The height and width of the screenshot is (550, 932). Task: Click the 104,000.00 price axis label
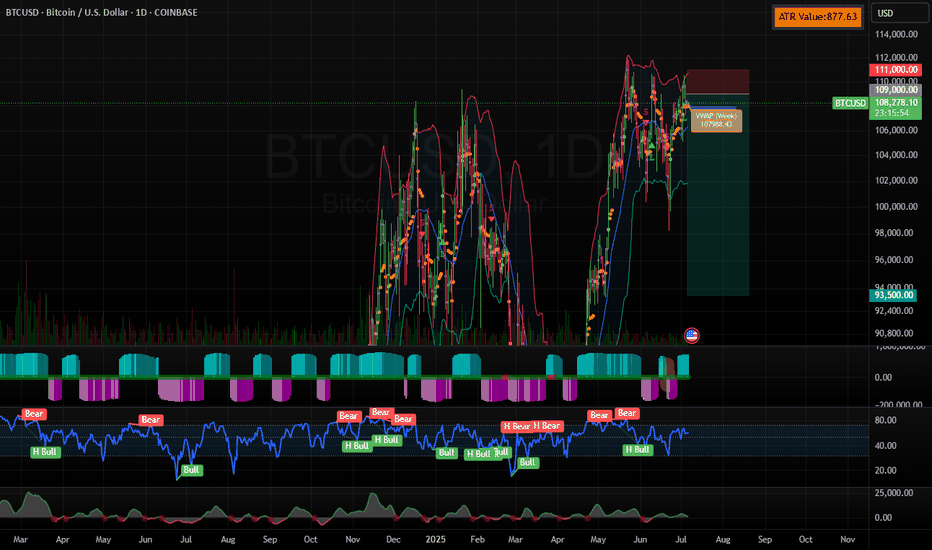pos(896,155)
